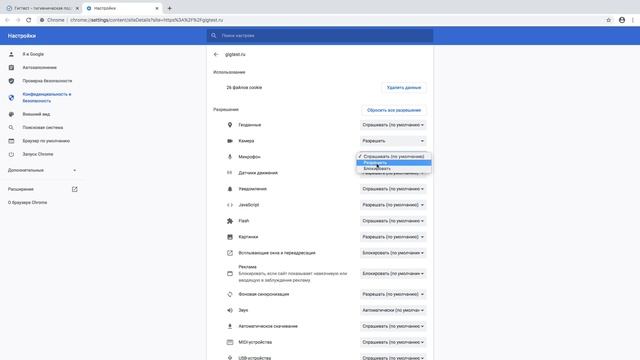Click the puzzle piece icon for Flash
This screenshot has height=360, width=640.
[x=230, y=221]
